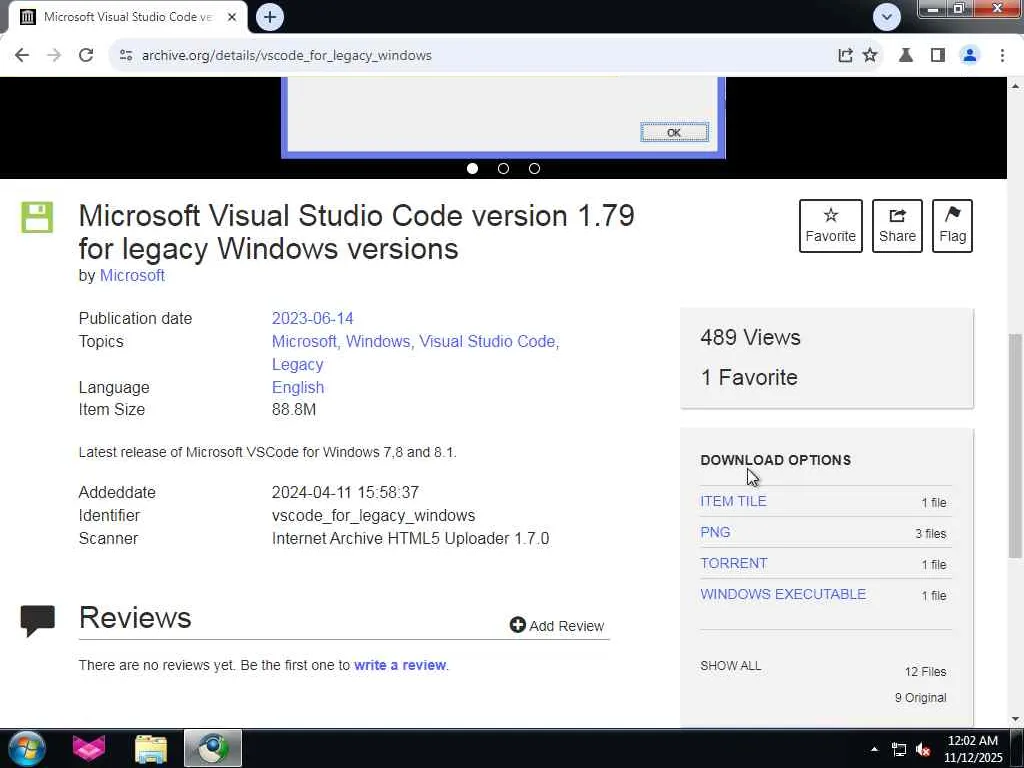The width and height of the screenshot is (1024, 768).
Task: Click the 1 Favorite text
Action: click(749, 377)
